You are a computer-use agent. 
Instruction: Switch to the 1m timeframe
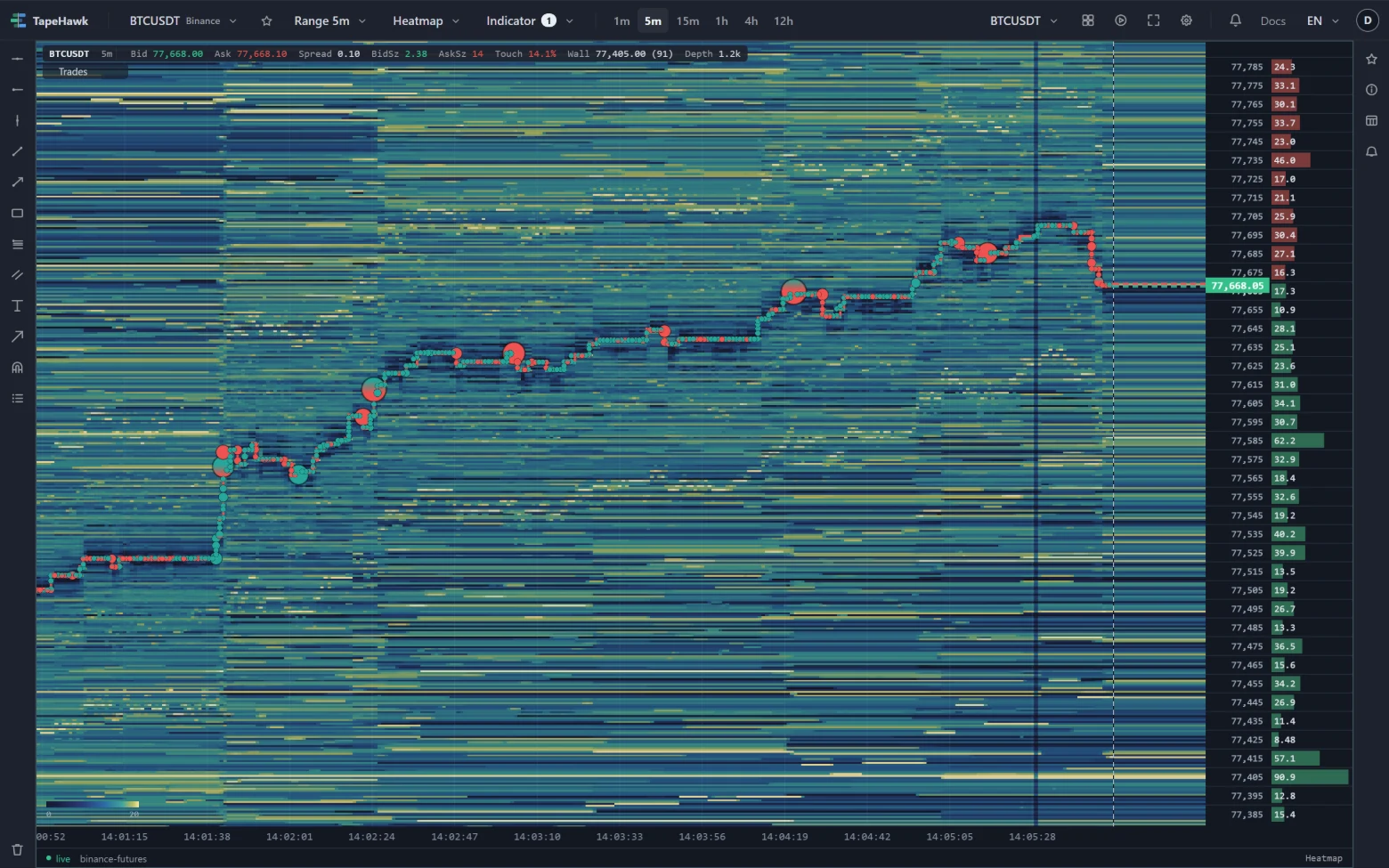click(x=621, y=20)
